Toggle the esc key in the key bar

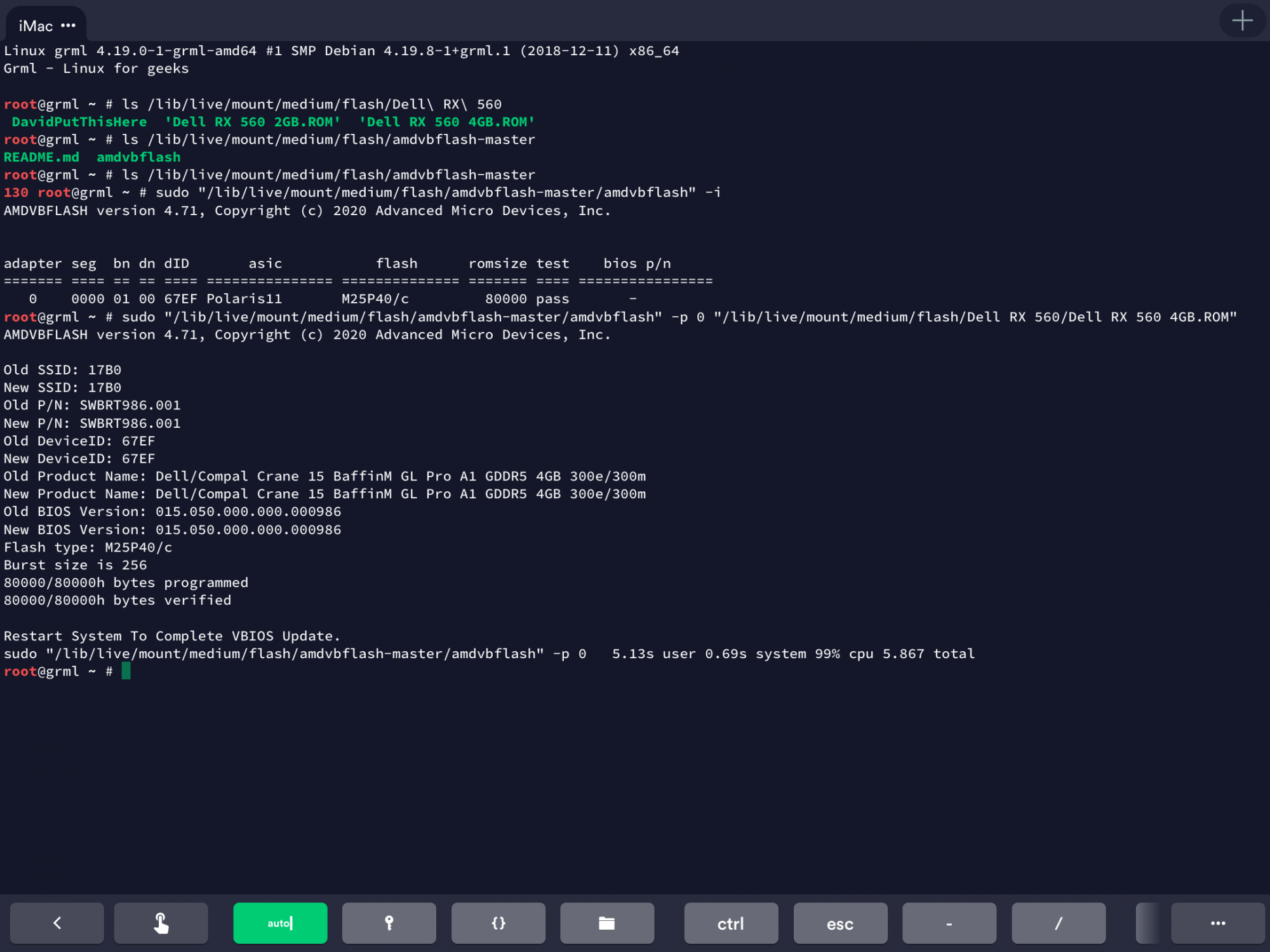pyautogui.click(x=839, y=923)
